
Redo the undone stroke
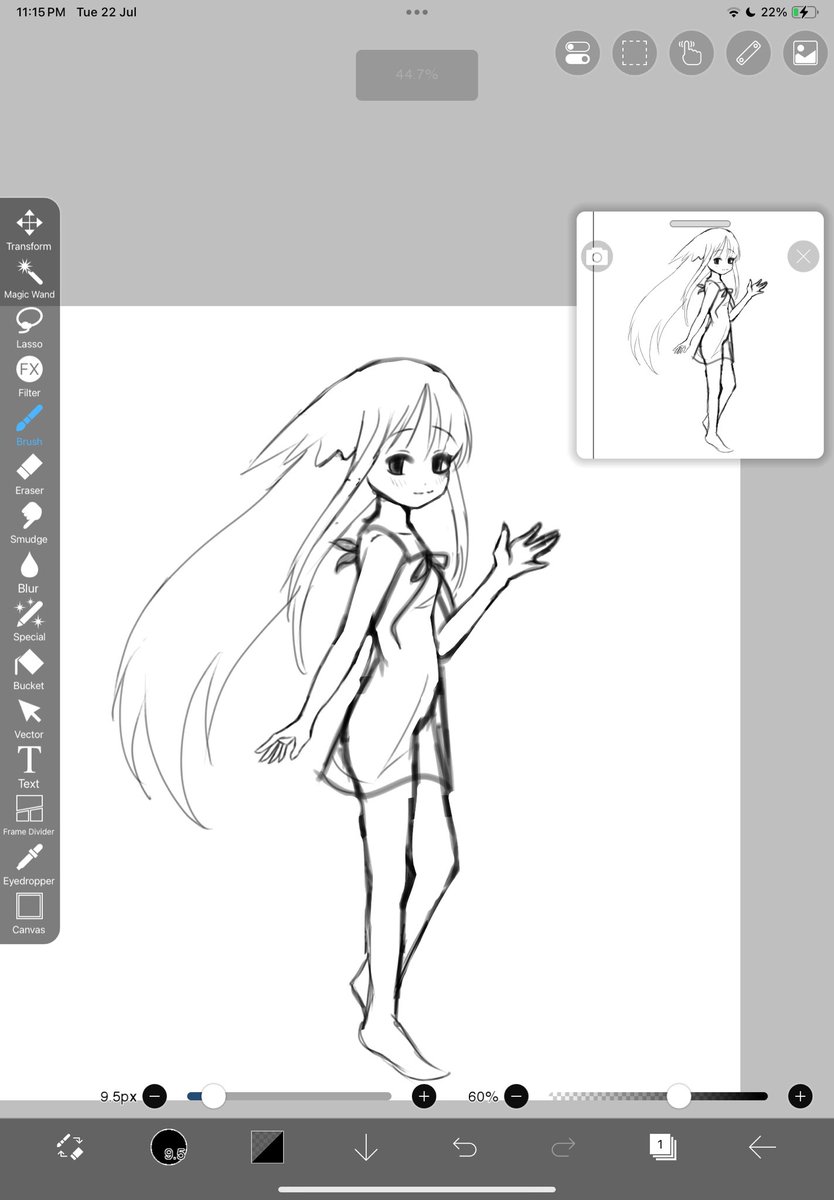[x=563, y=1147]
